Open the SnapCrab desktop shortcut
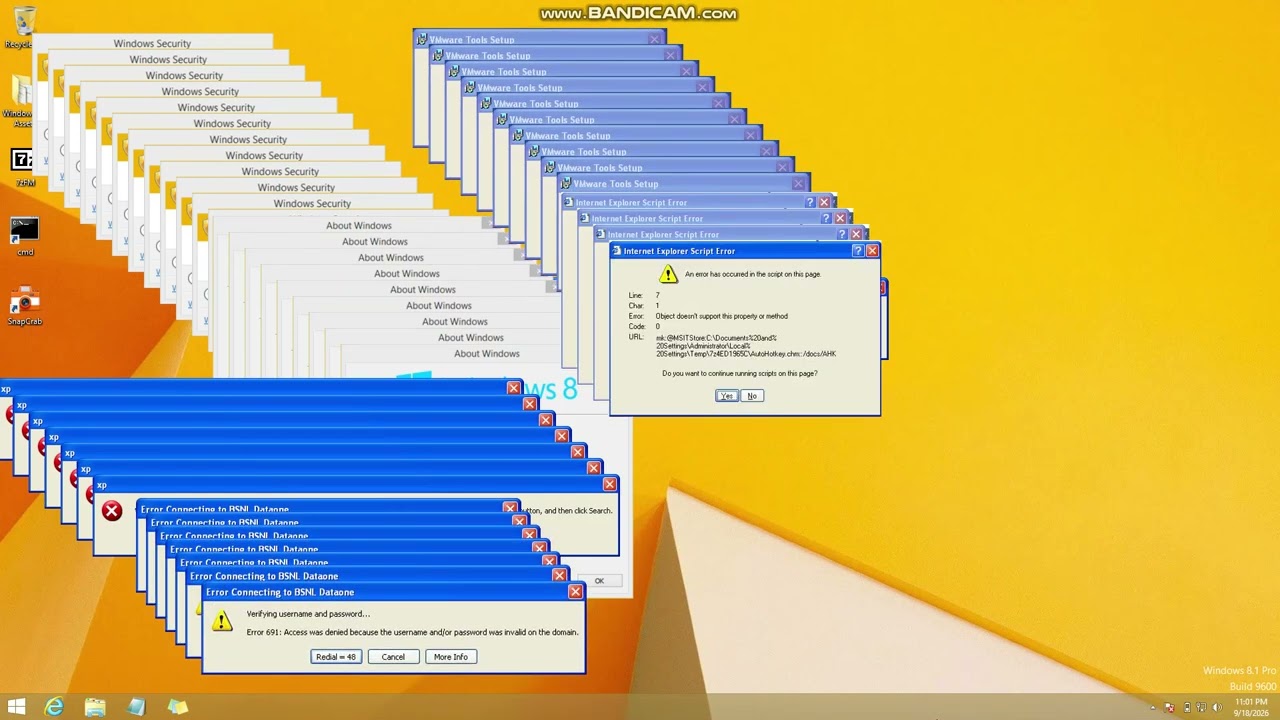The width and height of the screenshot is (1280, 720). click(x=24, y=307)
